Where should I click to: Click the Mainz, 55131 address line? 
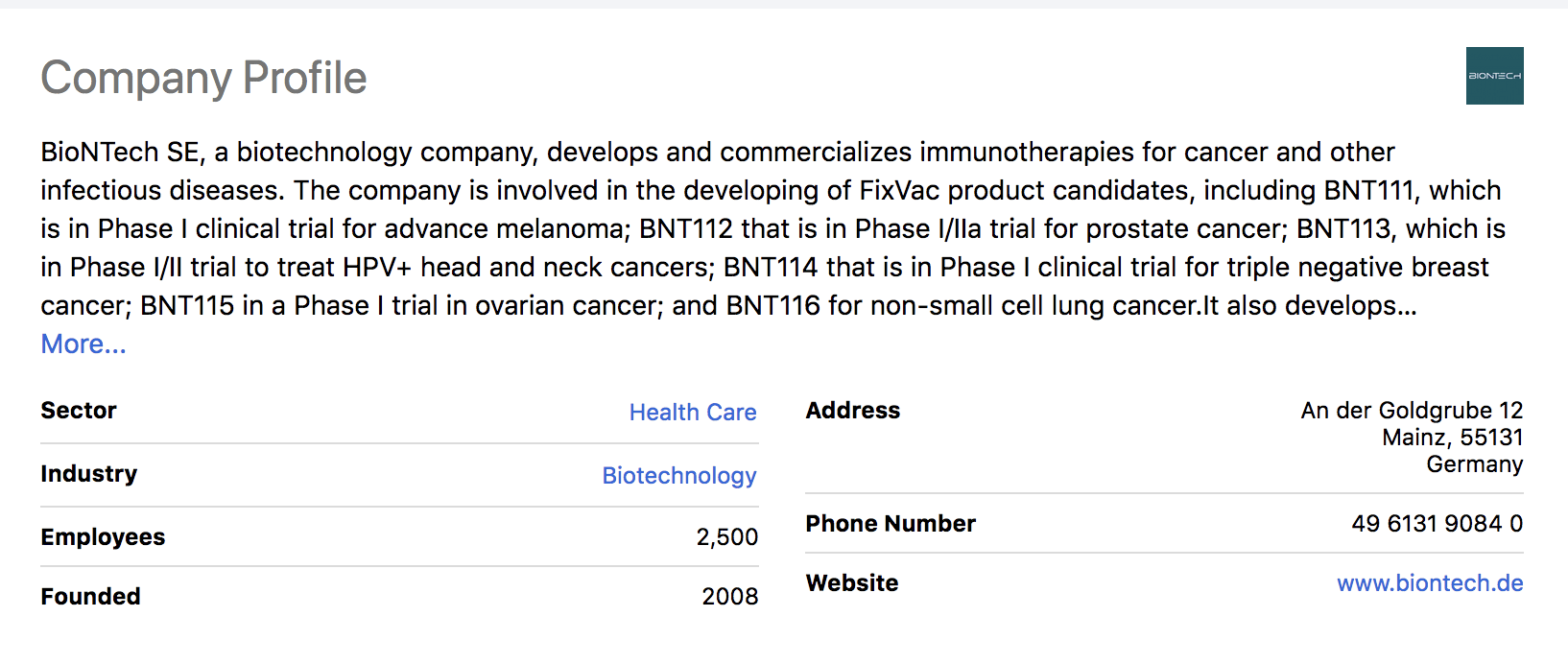(1452, 438)
